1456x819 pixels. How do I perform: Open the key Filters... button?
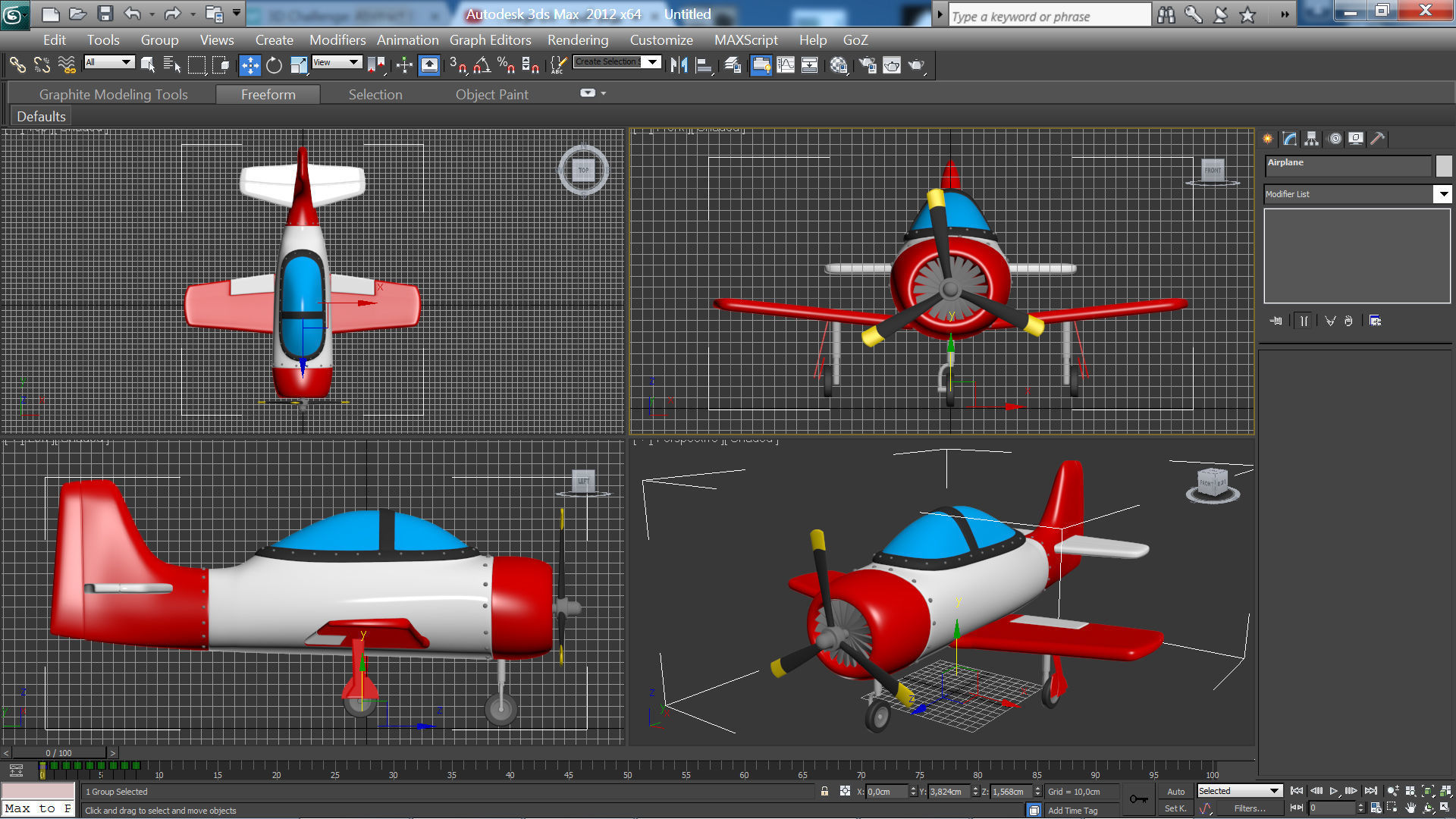click(x=1250, y=808)
